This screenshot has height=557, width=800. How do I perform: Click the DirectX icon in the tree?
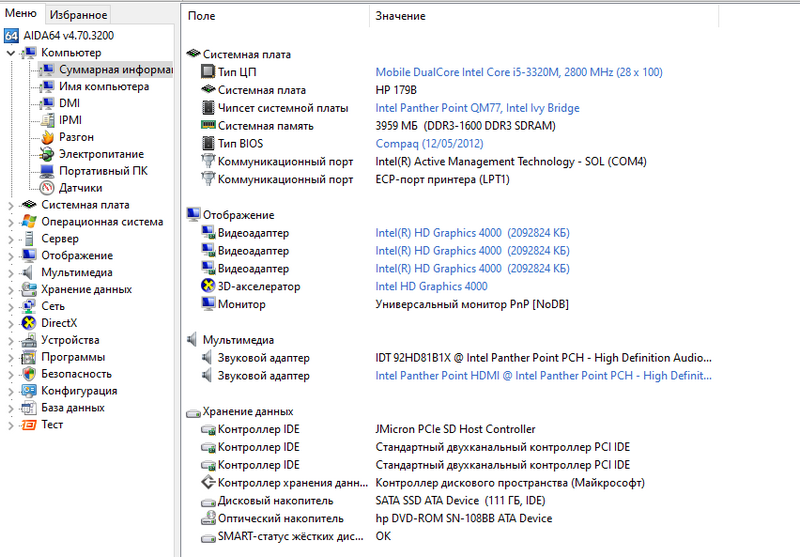click(x=29, y=323)
